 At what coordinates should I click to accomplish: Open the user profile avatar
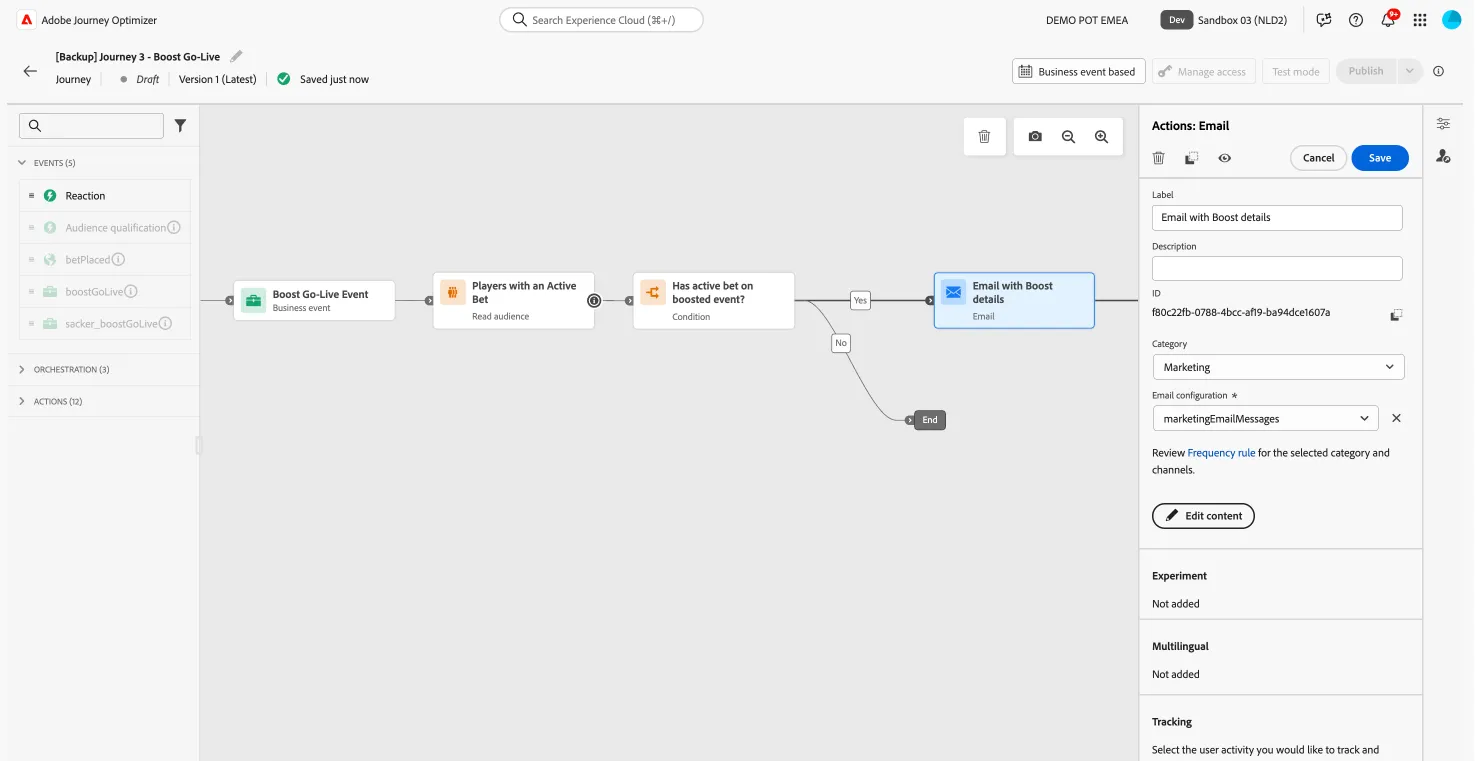point(1452,20)
